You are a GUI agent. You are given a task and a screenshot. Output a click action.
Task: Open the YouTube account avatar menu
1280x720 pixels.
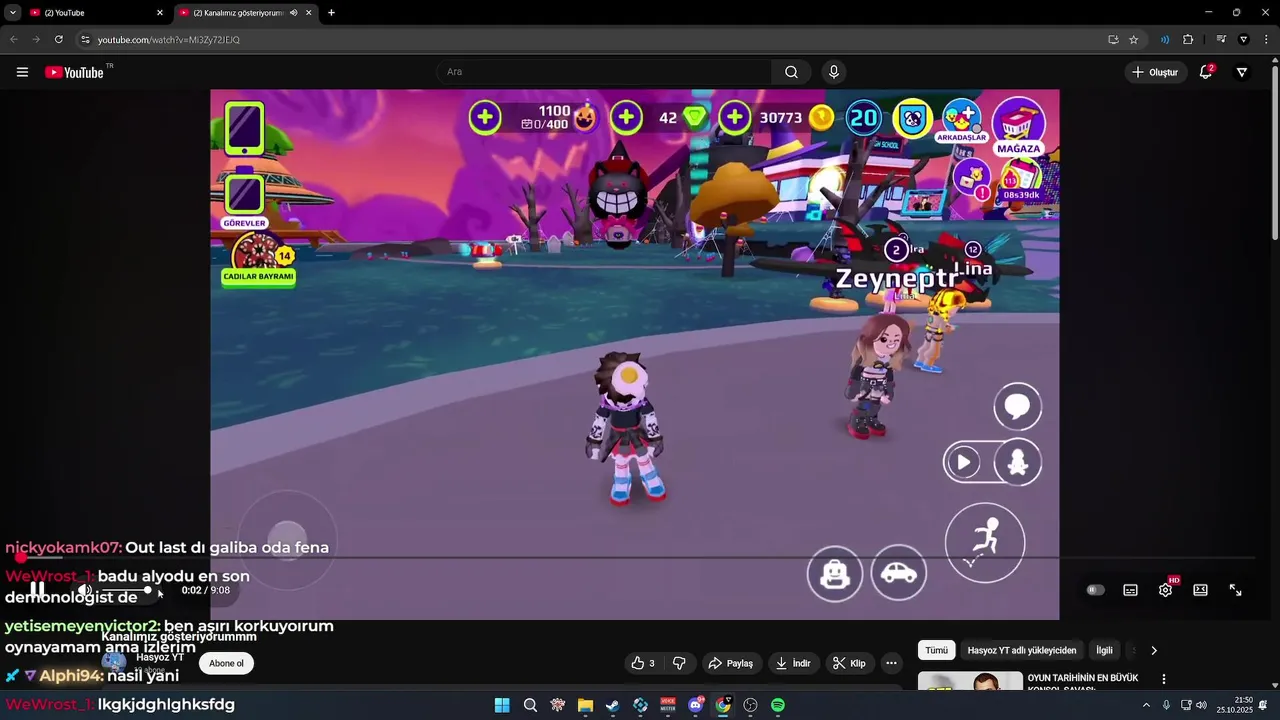coord(1242,72)
